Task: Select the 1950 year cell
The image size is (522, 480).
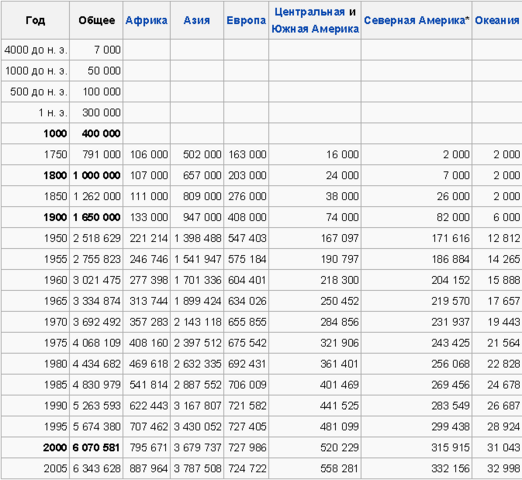Action: coord(56,238)
